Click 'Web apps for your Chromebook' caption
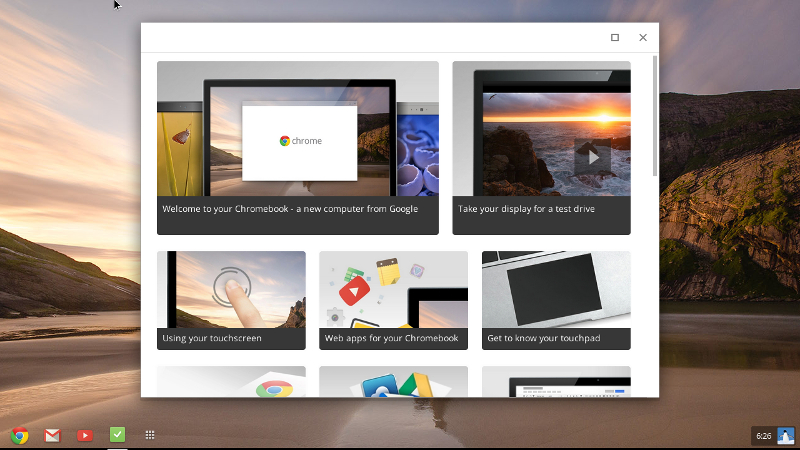This screenshot has height=450, width=800. coord(391,338)
